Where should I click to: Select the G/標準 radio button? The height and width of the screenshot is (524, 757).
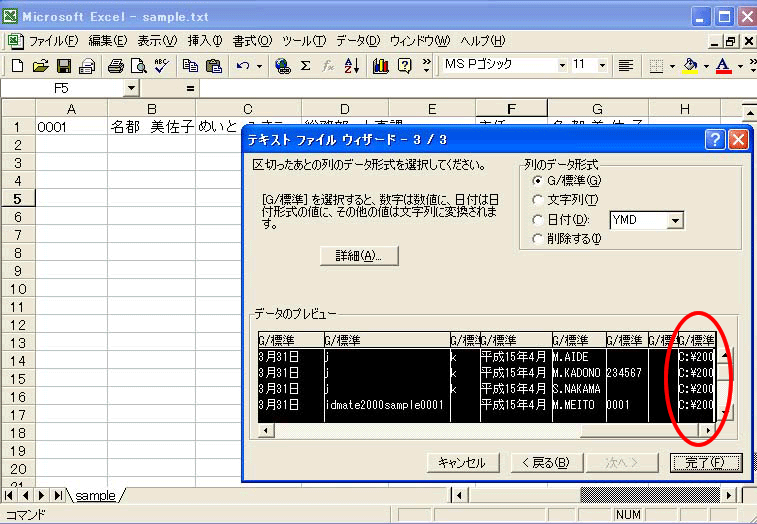537,181
